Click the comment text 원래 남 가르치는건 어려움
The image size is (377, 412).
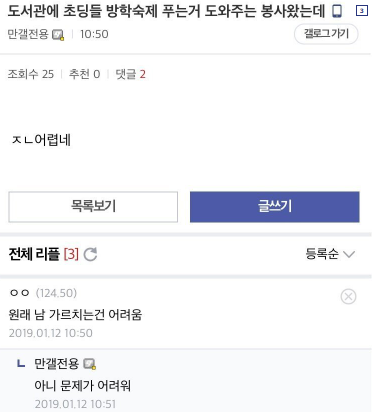75,315
